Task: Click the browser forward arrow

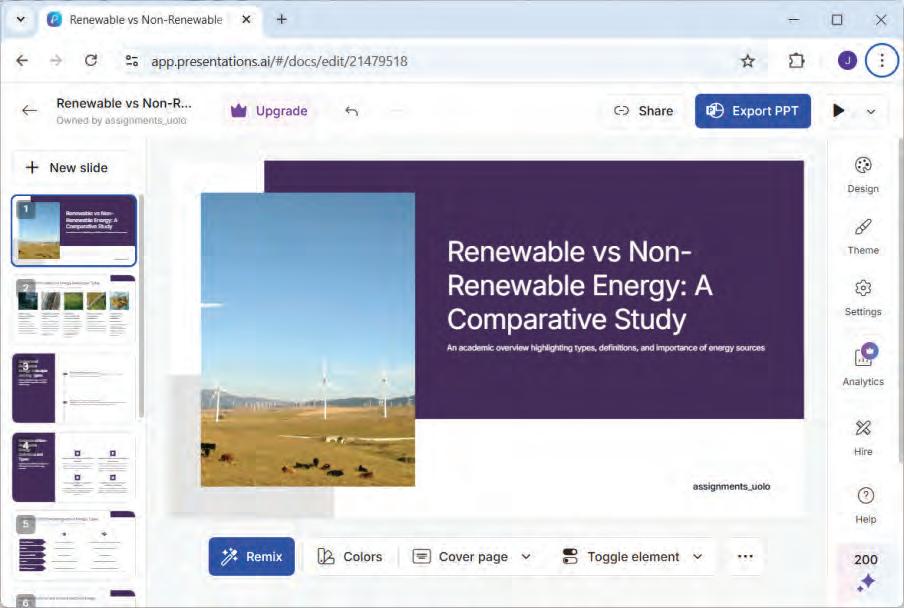Action: [56, 61]
